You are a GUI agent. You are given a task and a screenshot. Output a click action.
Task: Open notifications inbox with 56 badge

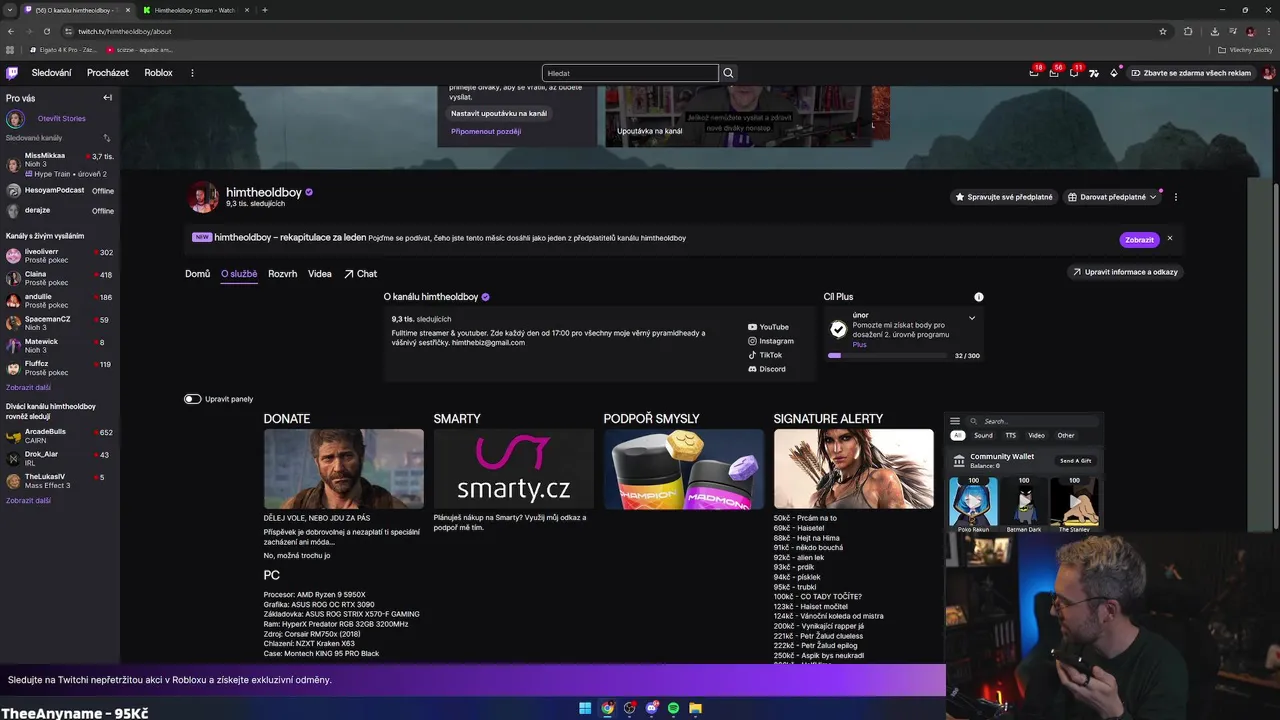[x=1054, y=73]
